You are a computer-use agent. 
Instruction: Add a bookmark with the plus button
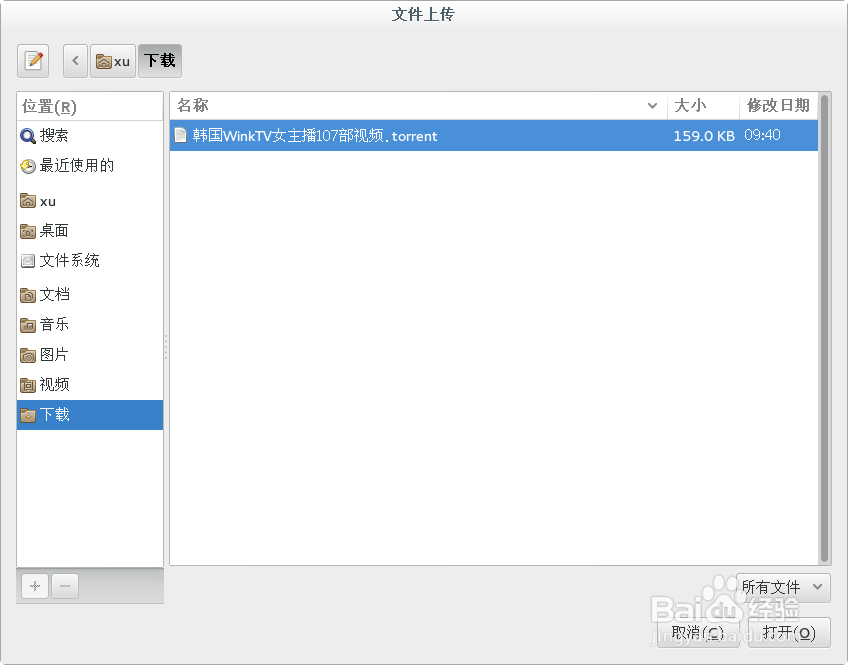click(35, 586)
